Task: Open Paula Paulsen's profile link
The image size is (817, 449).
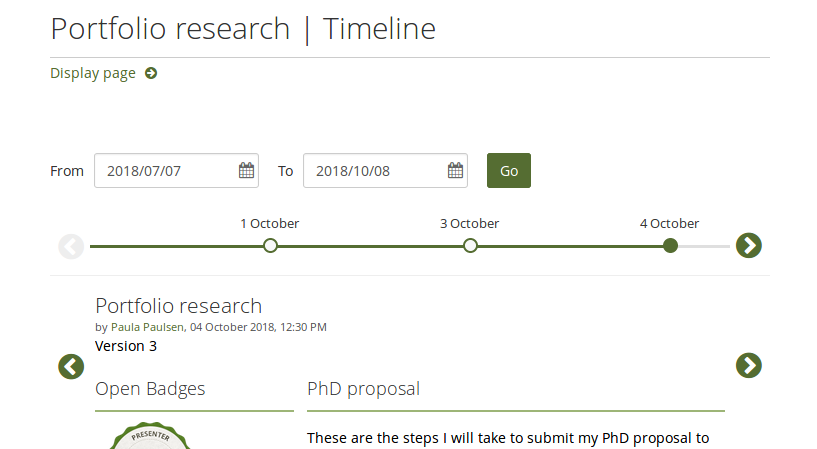Action: (x=147, y=327)
